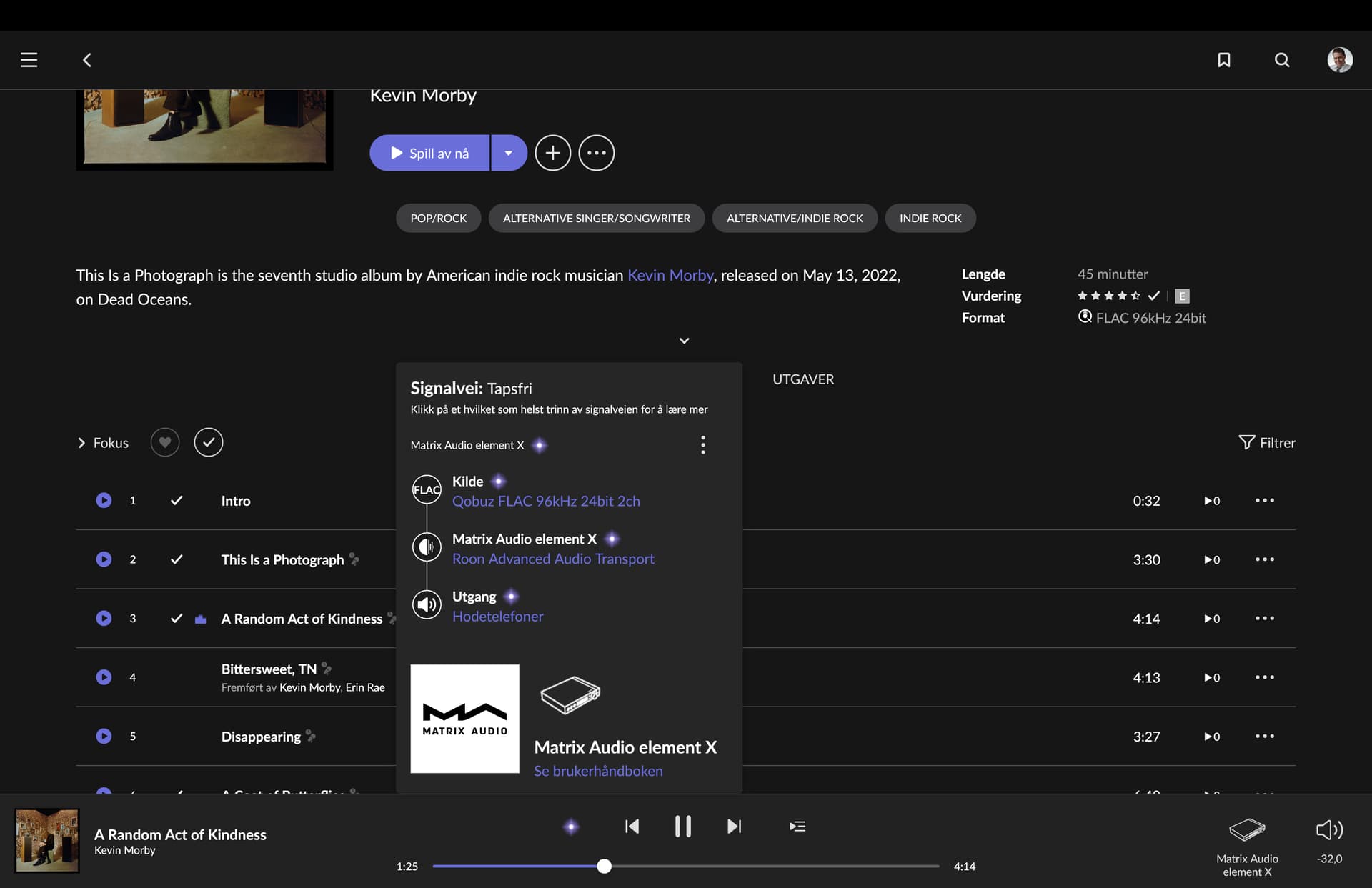Open more options for the 4:14 track

(x=1265, y=619)
